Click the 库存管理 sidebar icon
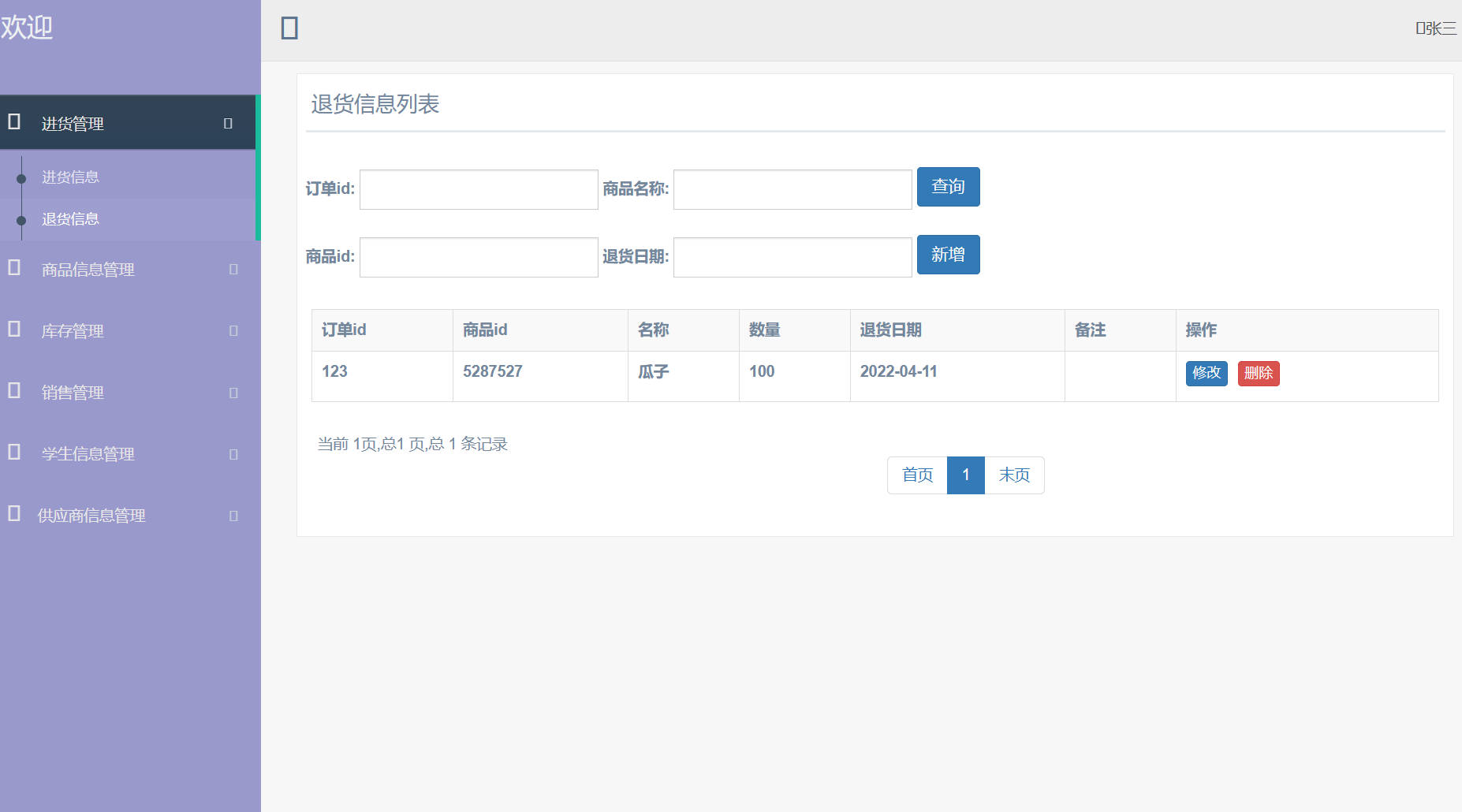 tap(12, 330)
